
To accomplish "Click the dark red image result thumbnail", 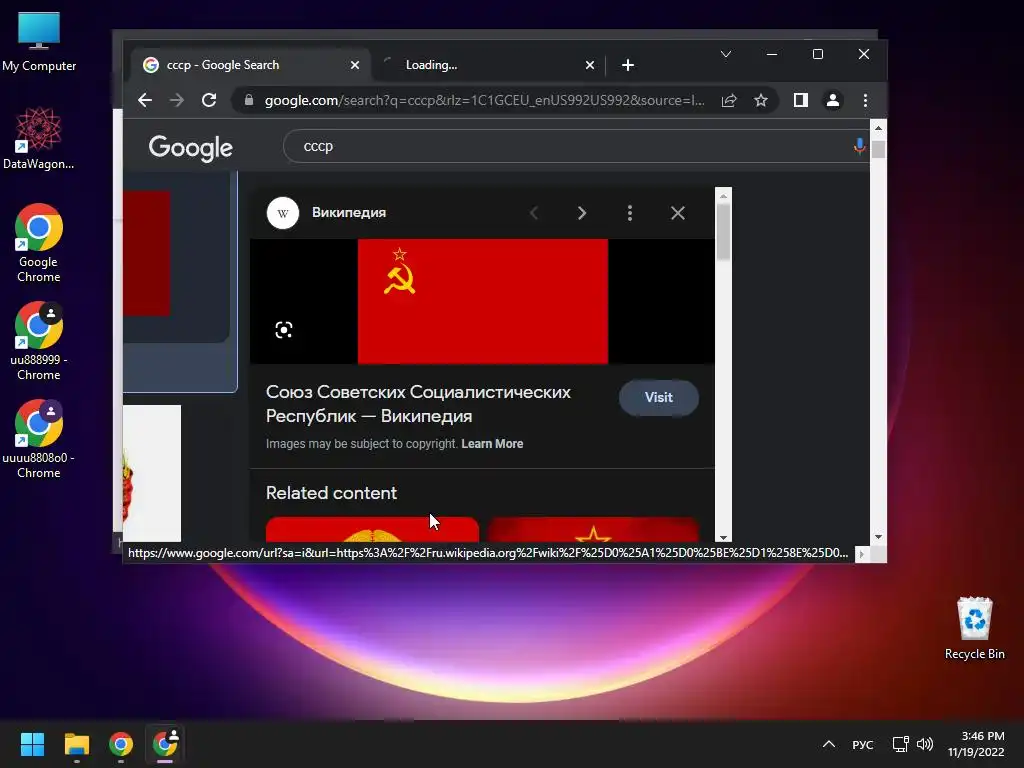I will [147, 253].
